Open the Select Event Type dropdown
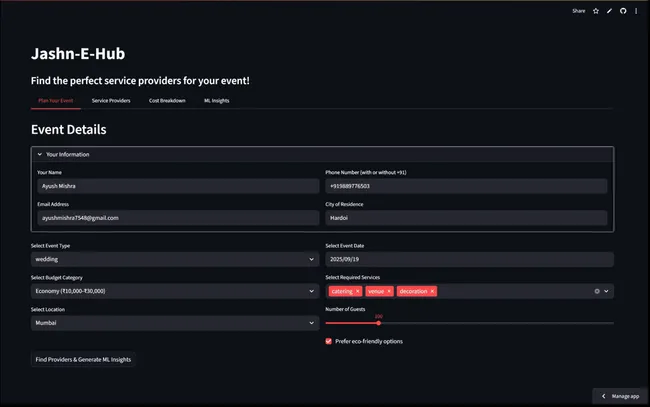This screenshot has height=407, width=650. tap(175, 259)
